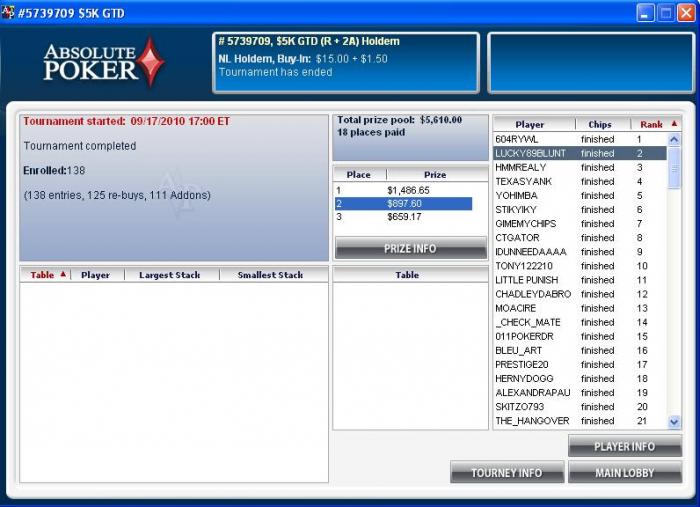Select 1st place prize $1,486.65 row

[403, 191]
